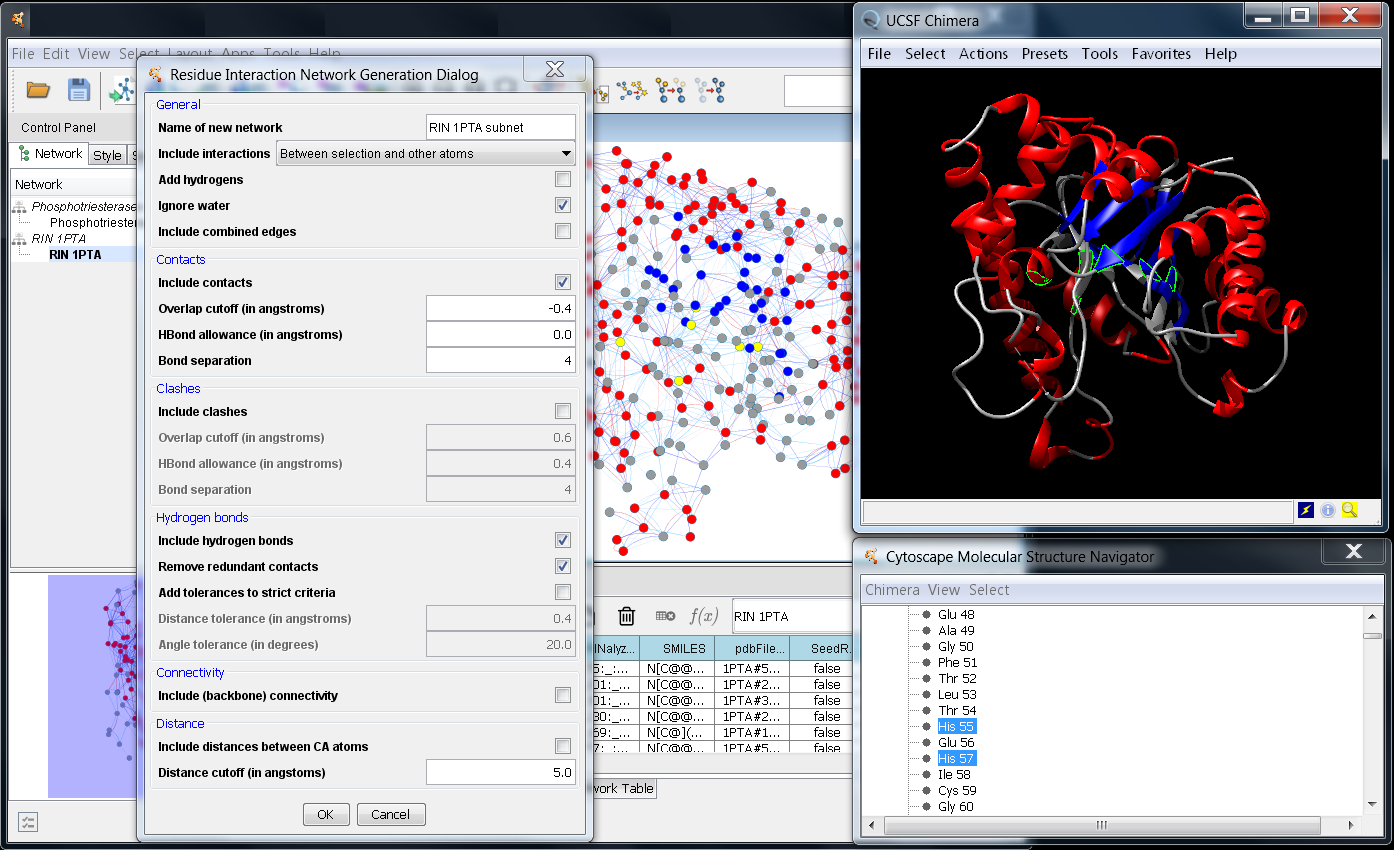
Task: Click the f(x) function builder icon
Action: click(x=704, y=616)
